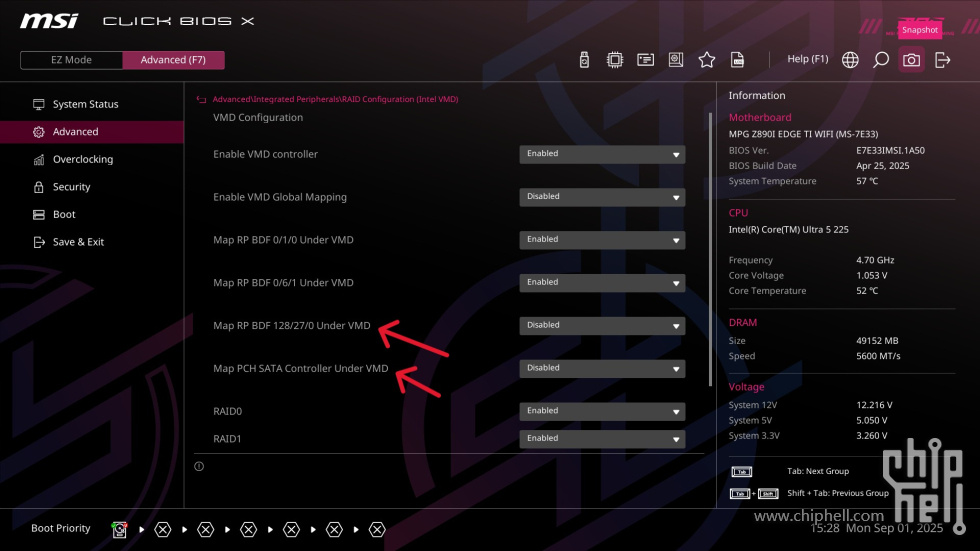Open Map PCH SATA Controller dropdown

602,369
